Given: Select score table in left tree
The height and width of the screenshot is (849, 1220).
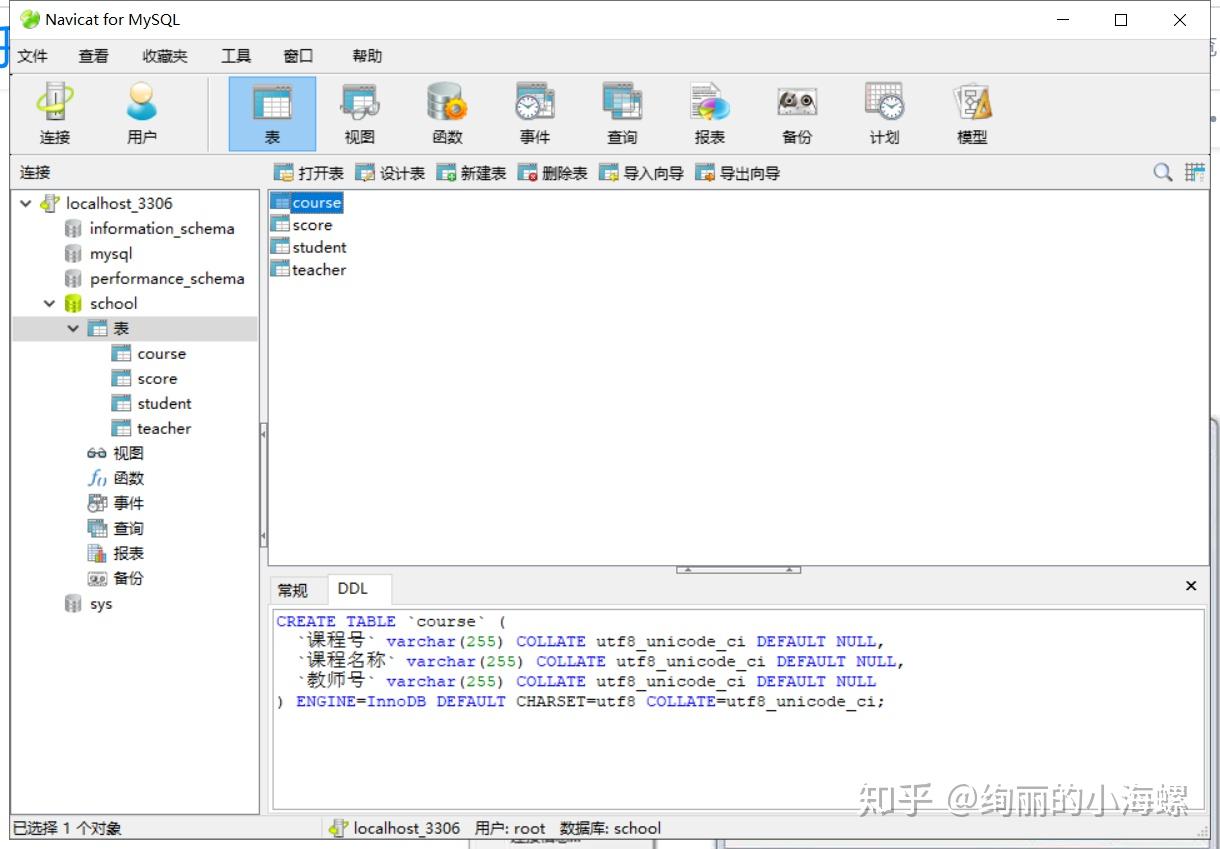Looking at the screenshot, I should (157, 378).
